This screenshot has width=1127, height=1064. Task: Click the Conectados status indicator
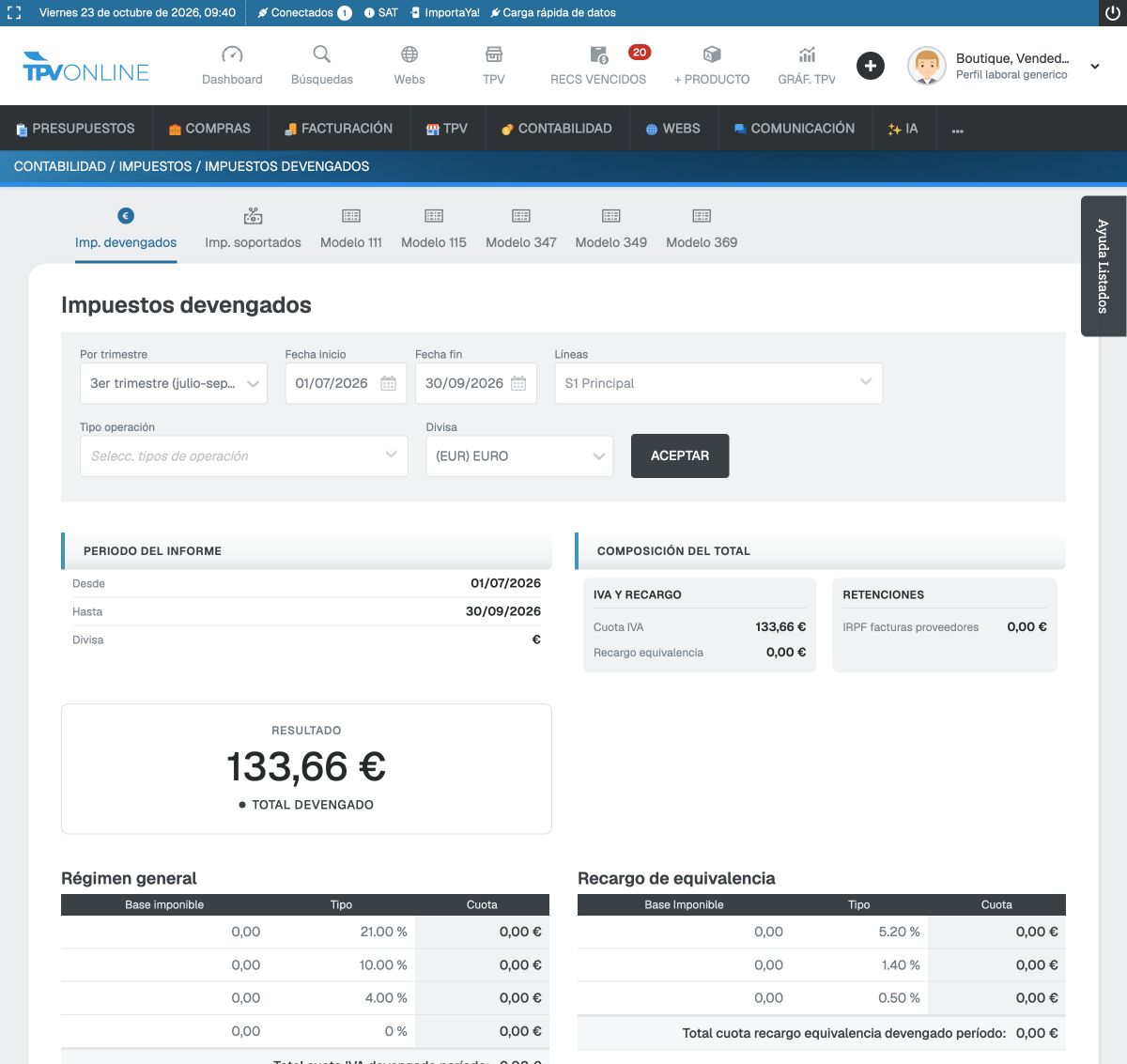304,13
